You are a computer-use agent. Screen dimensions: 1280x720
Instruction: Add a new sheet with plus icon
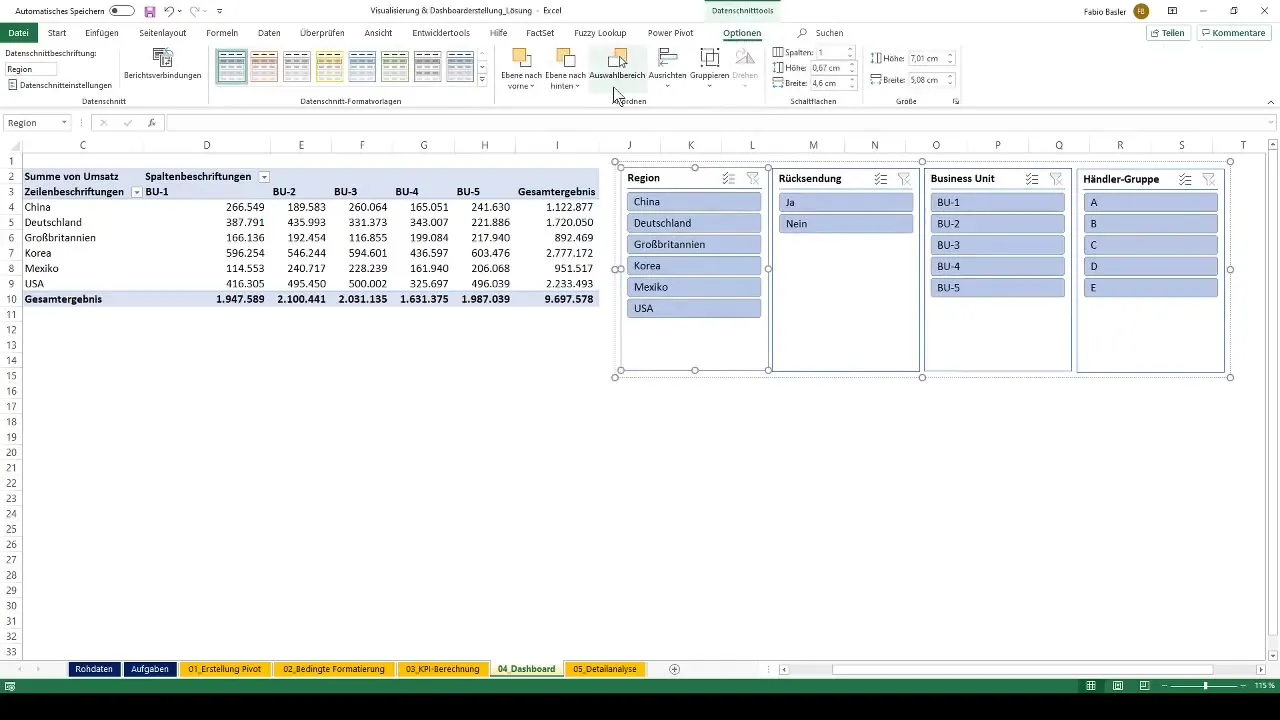674,669
